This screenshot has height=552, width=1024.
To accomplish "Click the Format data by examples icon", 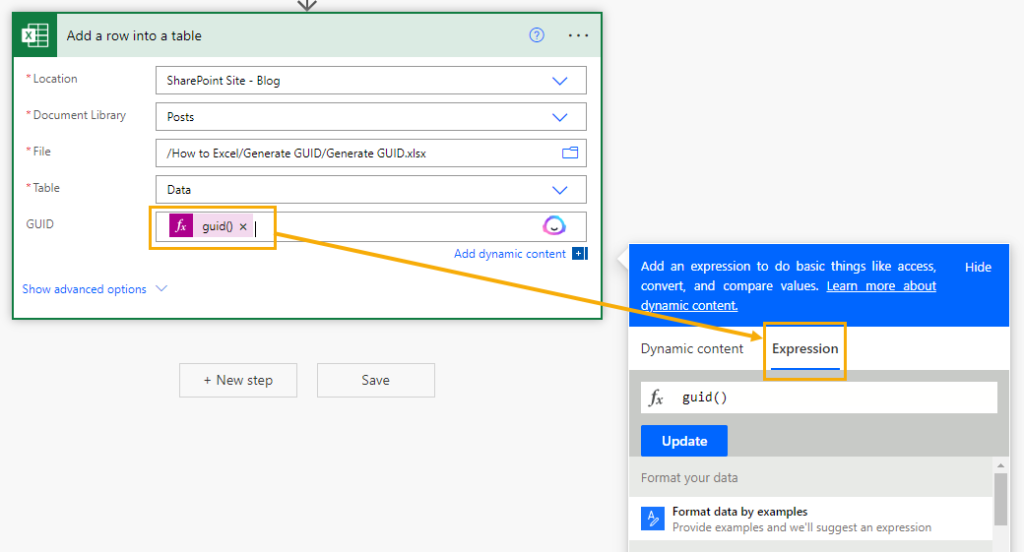I will (x=652, y=519).
